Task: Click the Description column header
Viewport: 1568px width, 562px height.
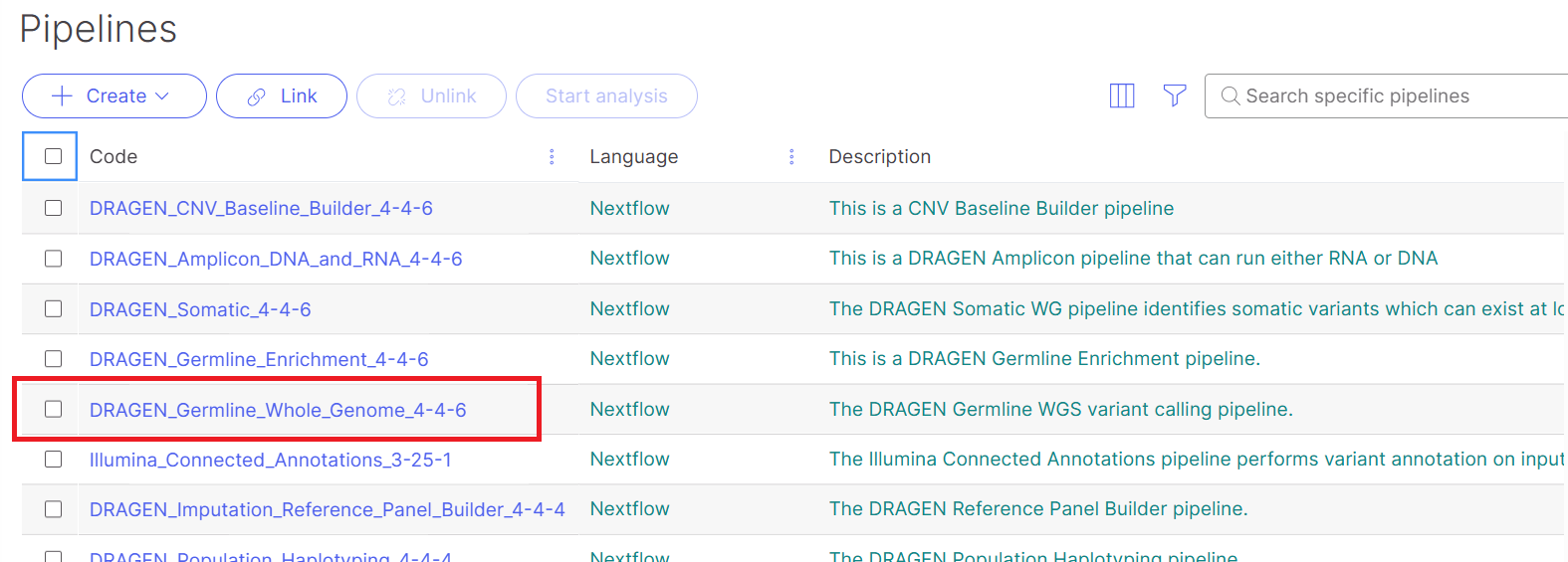Action: [x=879, y=157]
